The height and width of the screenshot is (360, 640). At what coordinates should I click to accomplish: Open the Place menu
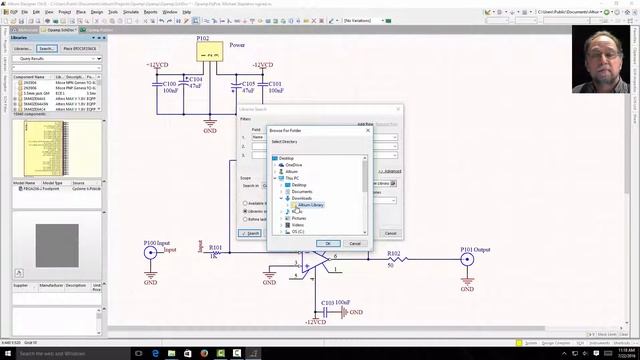point(81,12)
